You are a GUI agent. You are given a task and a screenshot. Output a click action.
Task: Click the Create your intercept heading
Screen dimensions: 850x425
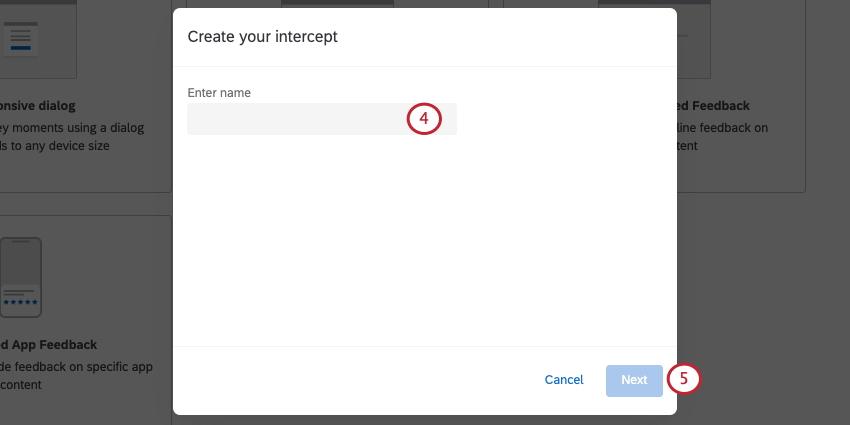(x=262, y=37)
